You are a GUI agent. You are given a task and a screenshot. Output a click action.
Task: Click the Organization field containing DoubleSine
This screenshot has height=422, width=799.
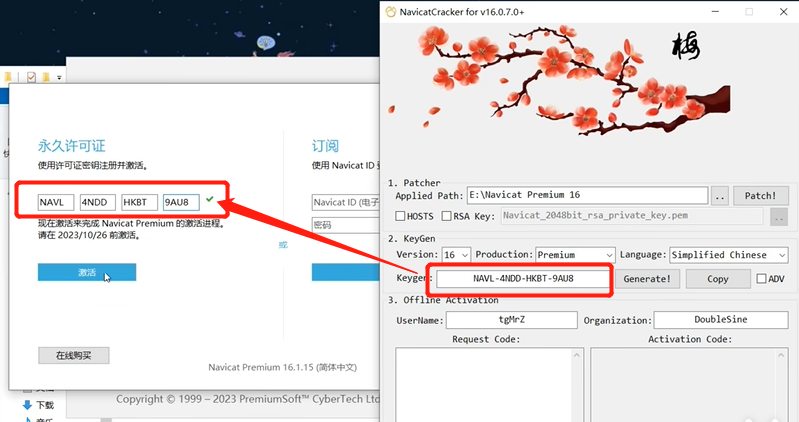click(721, 320)
